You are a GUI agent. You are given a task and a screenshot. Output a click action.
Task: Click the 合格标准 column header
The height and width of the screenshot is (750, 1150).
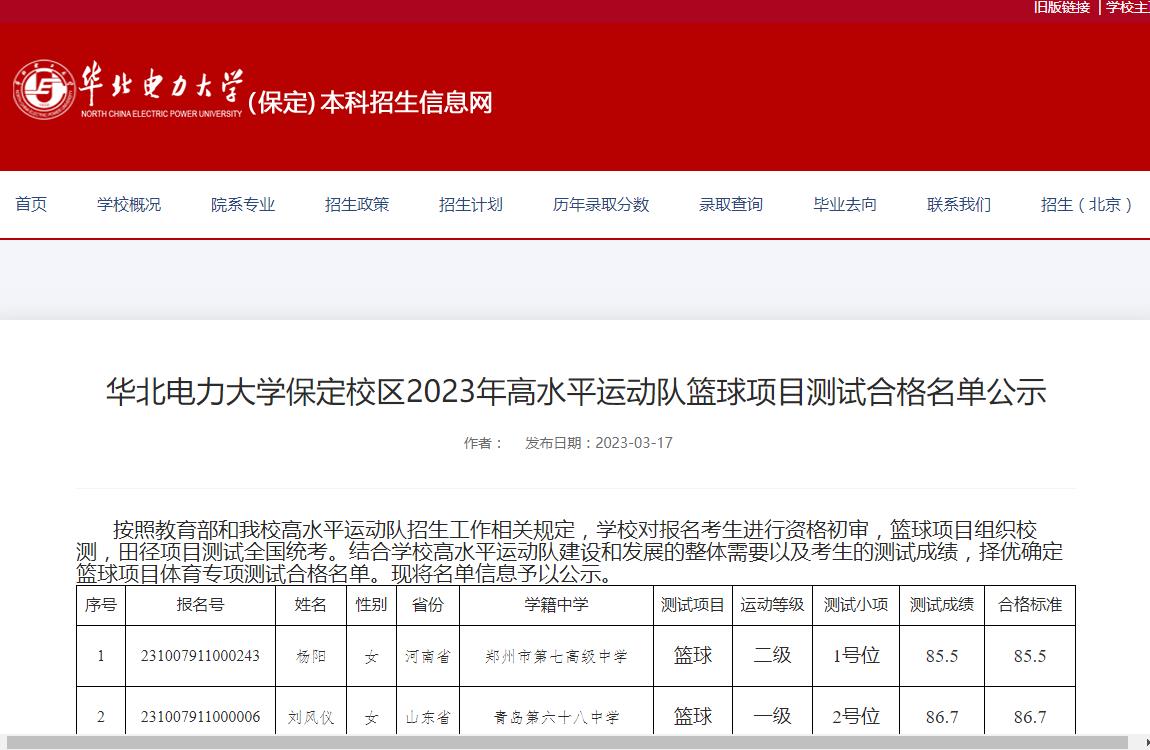[1030, 605]
